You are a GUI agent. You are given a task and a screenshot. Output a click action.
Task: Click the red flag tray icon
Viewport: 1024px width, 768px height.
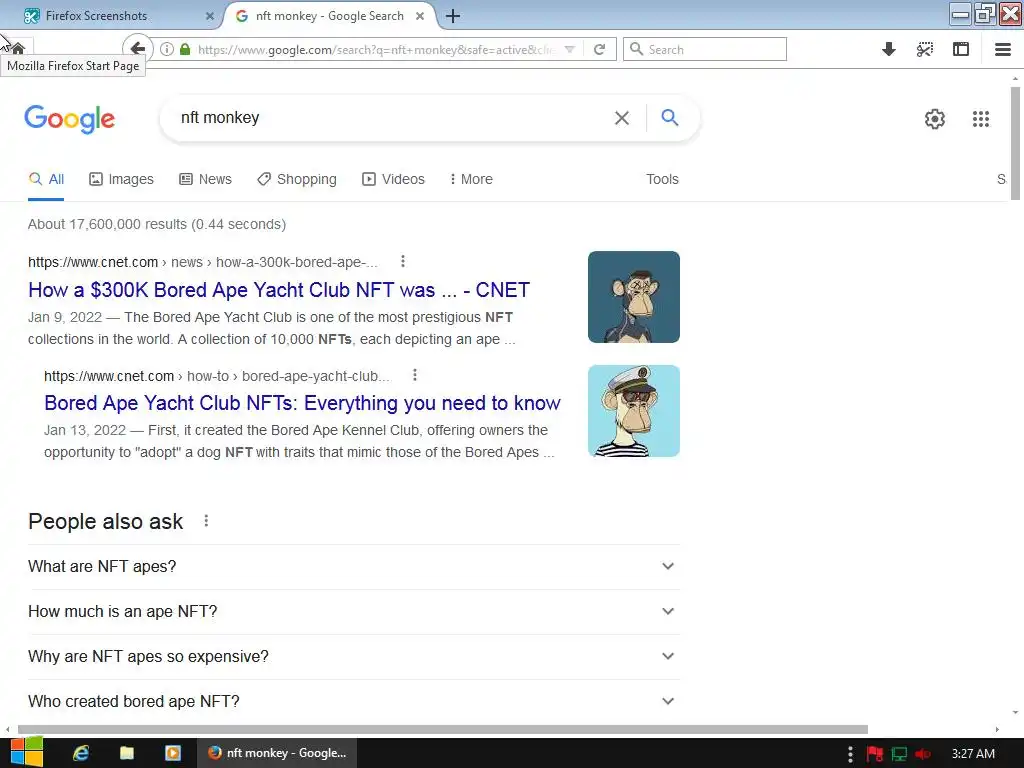tap(874, 754)
